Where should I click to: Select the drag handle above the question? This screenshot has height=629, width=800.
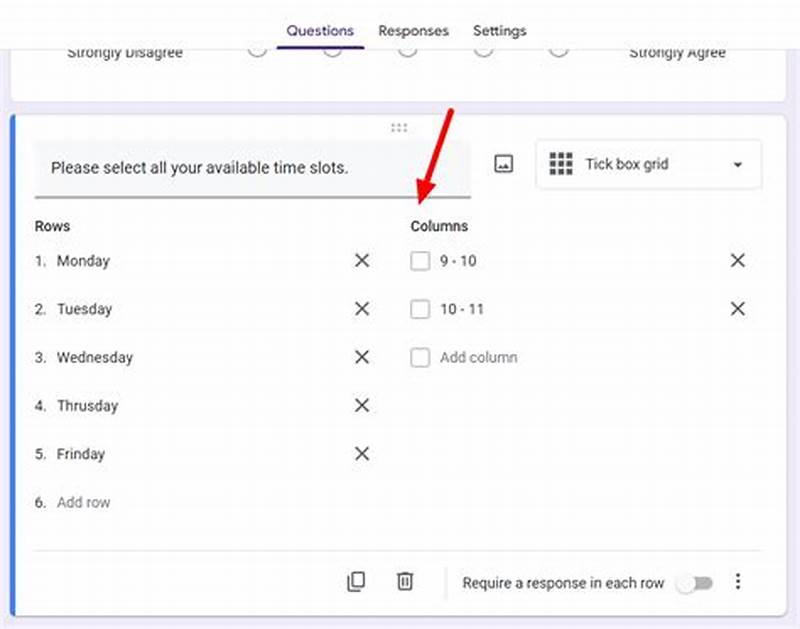(399, 127)
